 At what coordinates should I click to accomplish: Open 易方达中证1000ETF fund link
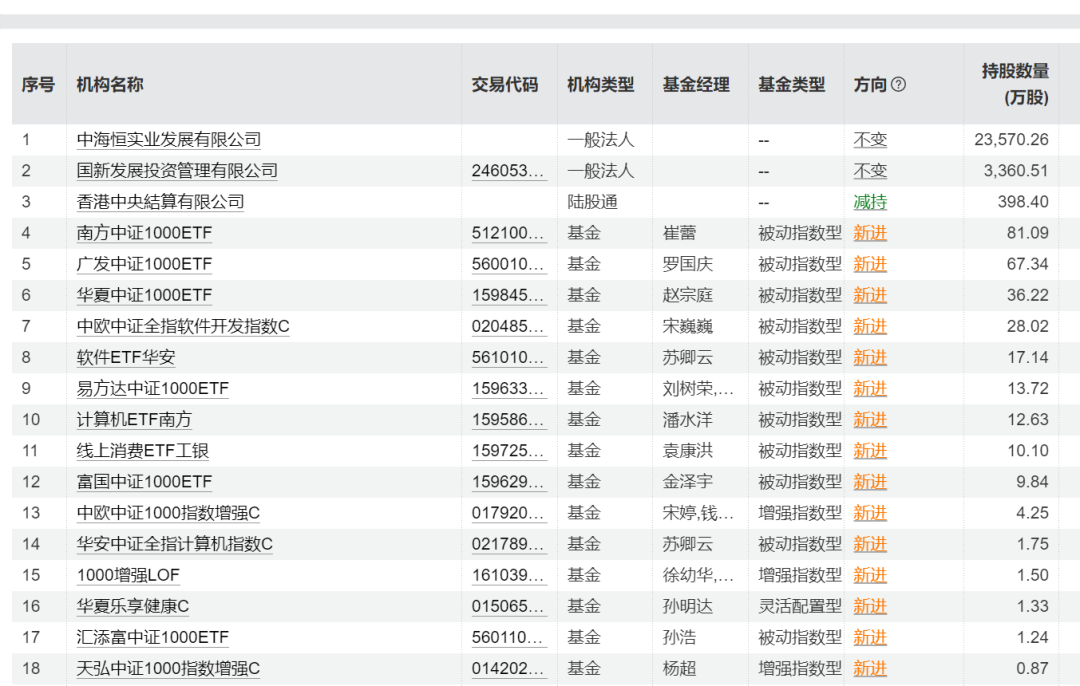click(x=152, y=388)
